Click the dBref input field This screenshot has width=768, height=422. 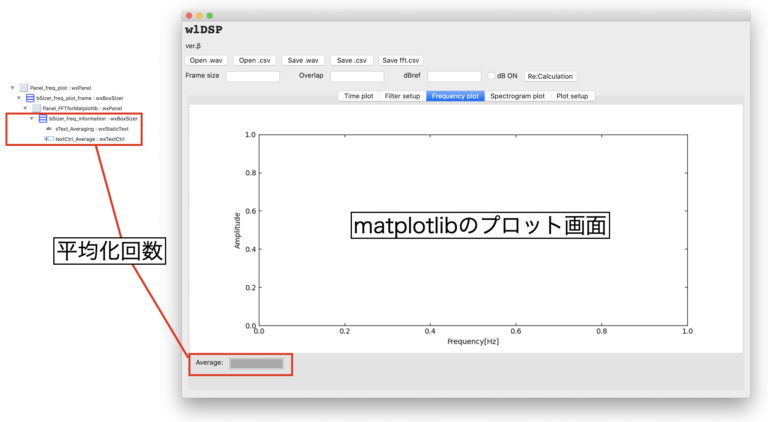coord(454,76)
